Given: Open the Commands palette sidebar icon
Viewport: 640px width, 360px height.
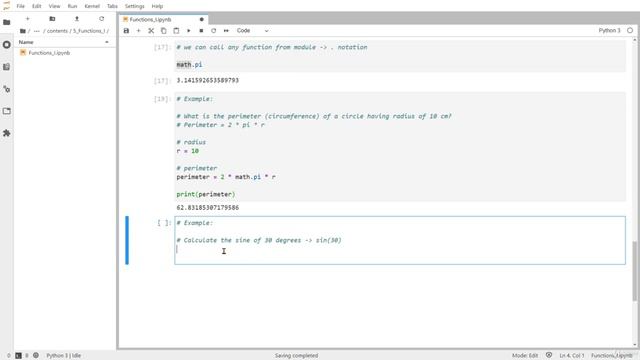Looking at the screenshot, I should coord(7,67).
